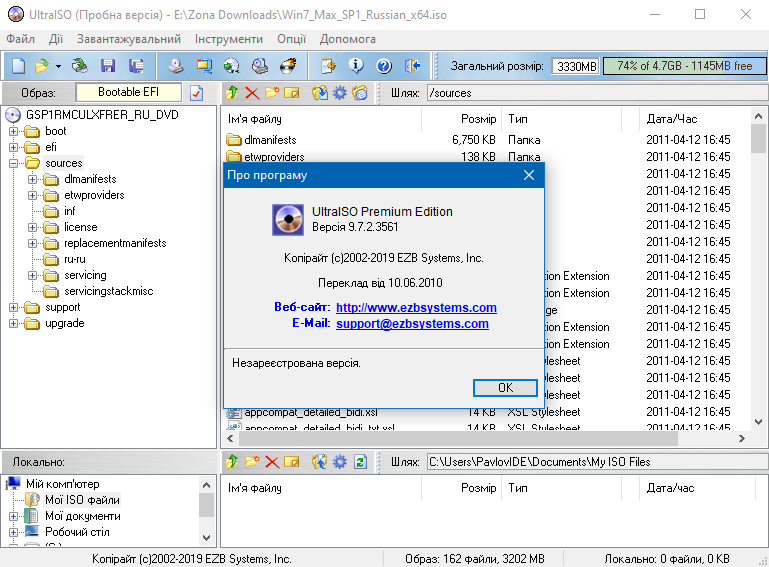Create a new ISO image
This screenshot has height=567, width=769.
tap(19, 66)
